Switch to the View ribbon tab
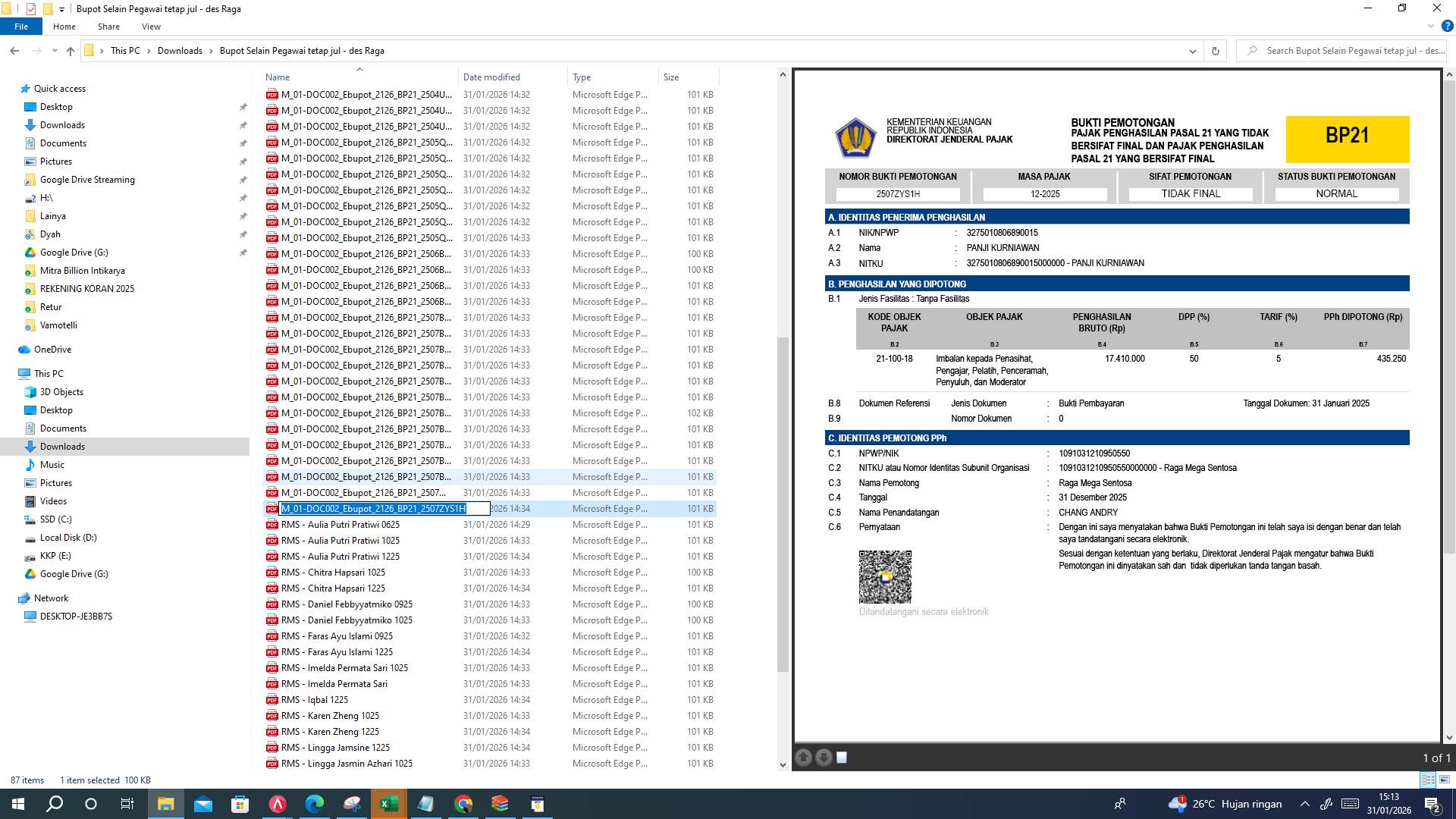This screenshot has width=1456, height=819. [151, 27]
